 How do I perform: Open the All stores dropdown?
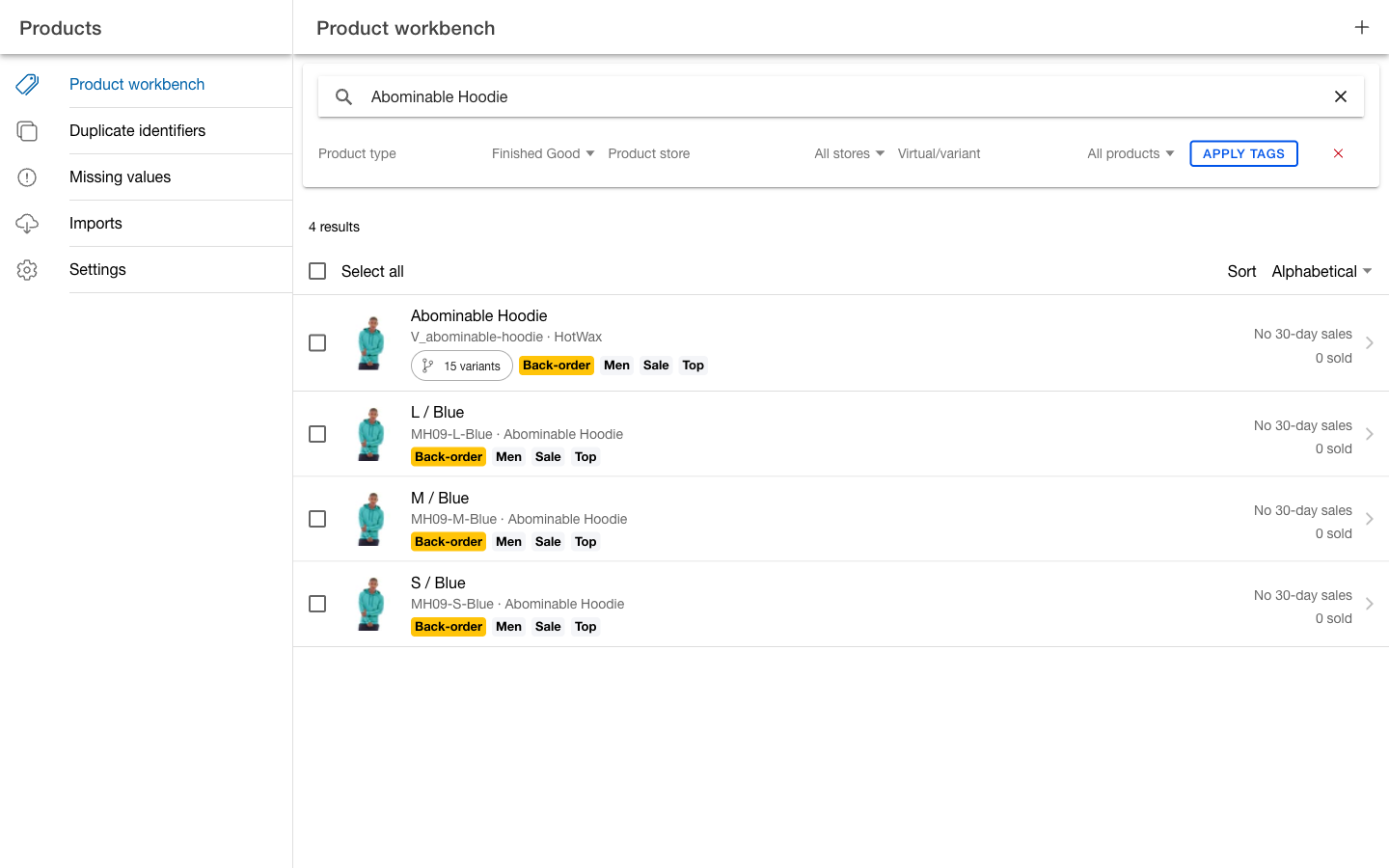click(x=849, y=153)
